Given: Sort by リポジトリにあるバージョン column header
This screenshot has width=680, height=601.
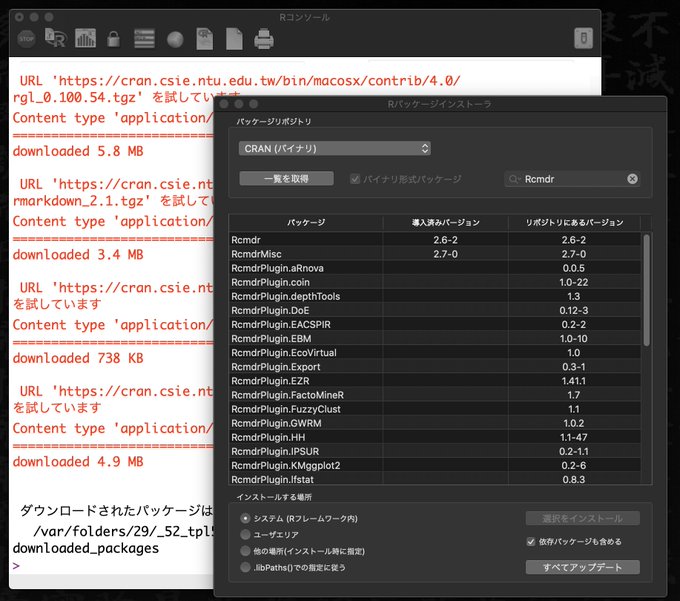Looking at the screenshot, I should pos(574,222).
